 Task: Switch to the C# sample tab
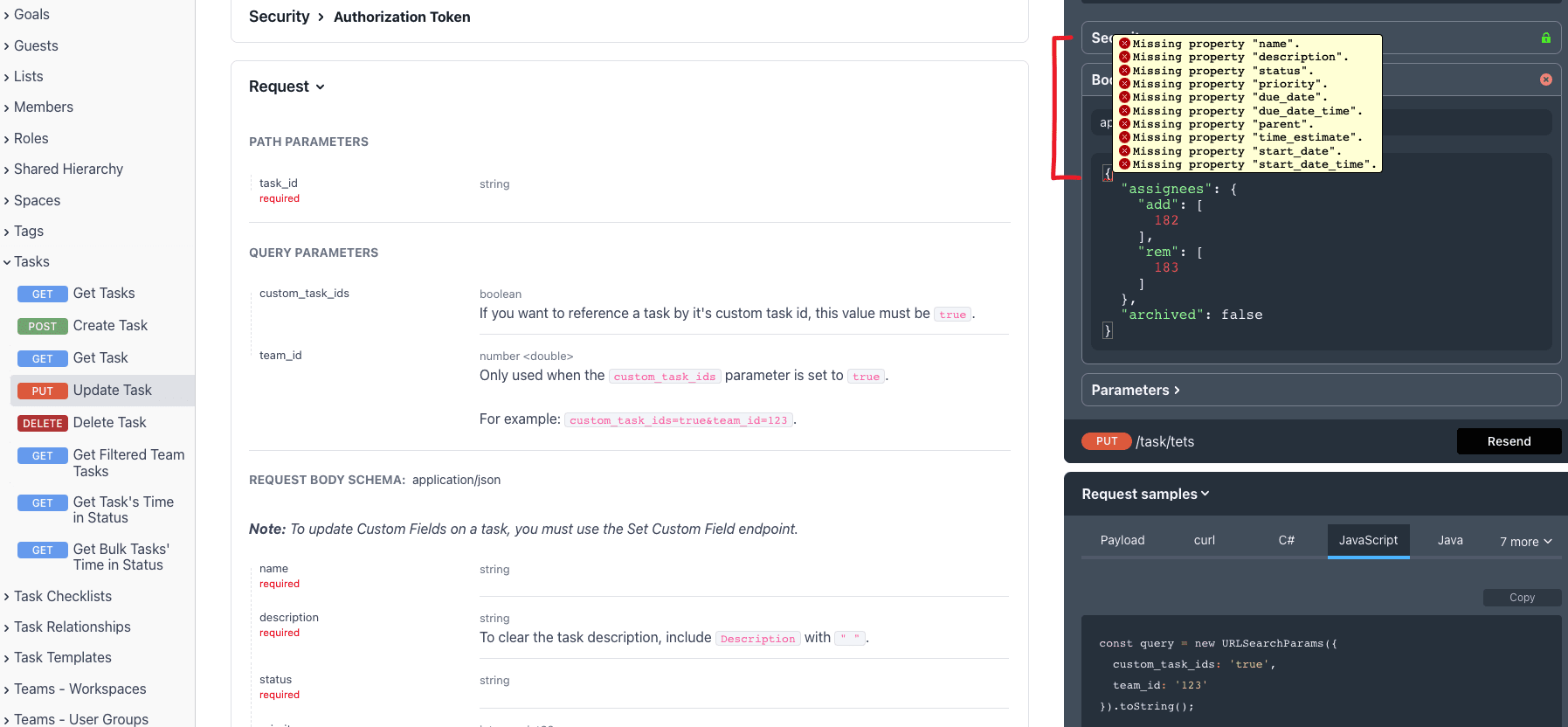pos(1287,541)
